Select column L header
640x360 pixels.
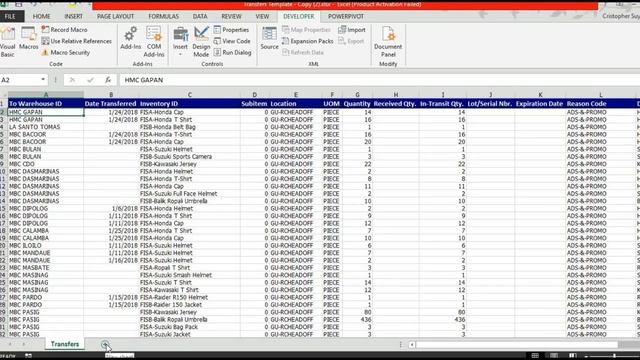click(600, 95)
